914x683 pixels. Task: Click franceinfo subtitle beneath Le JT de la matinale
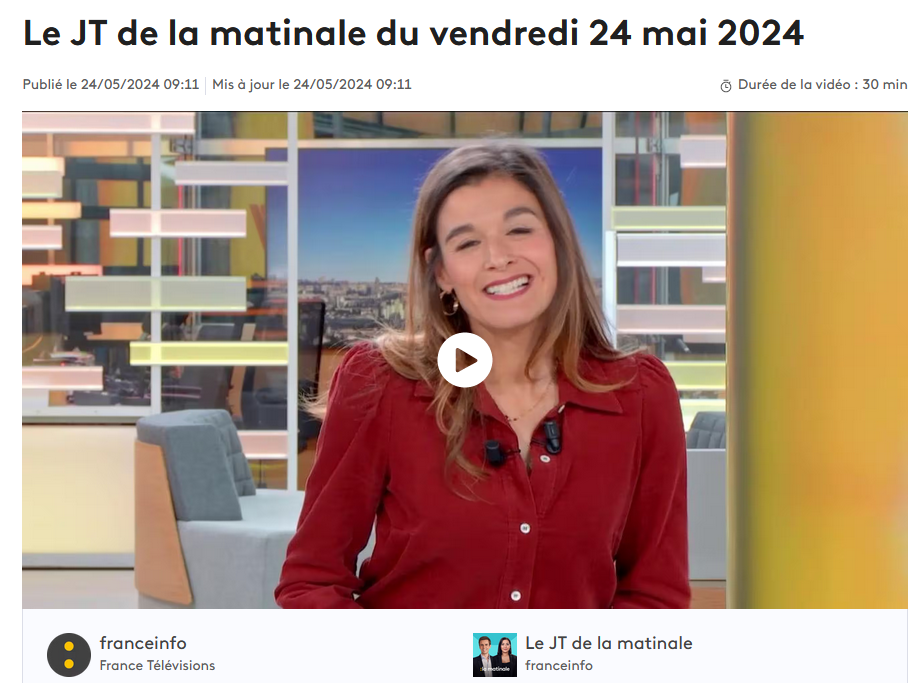coord(558,665)
